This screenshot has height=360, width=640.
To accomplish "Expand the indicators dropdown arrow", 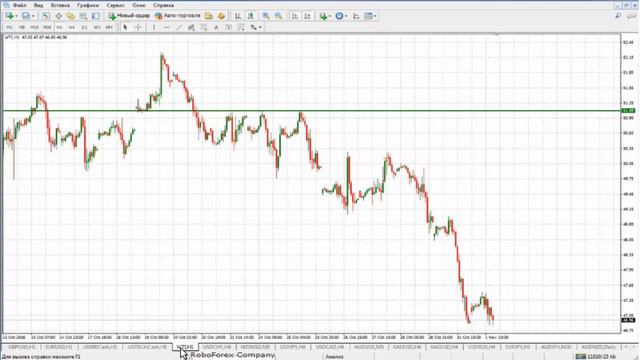I will click(329, 16).
